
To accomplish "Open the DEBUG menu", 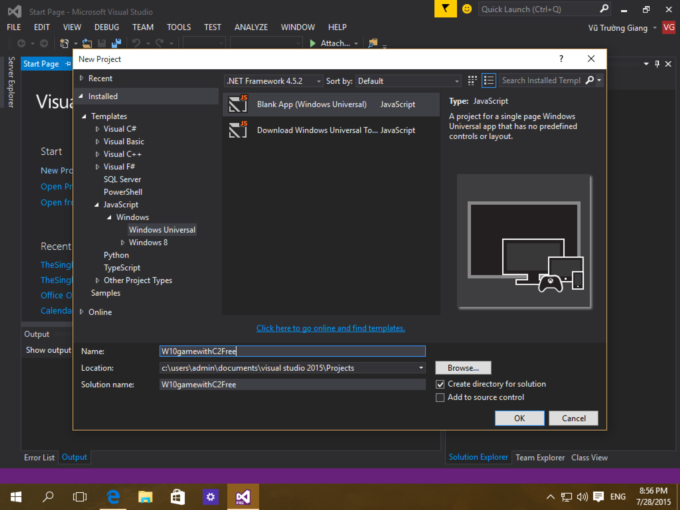I will [x=107, y=27].
